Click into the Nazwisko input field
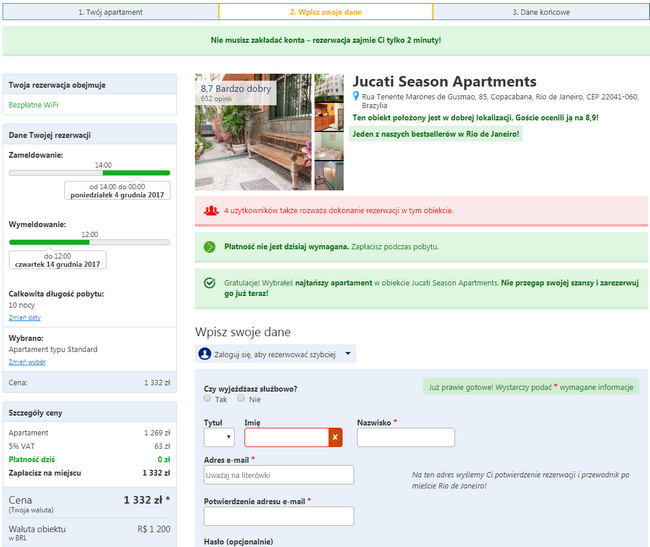Image resolution: width=650 pixels, height=547 pixels. click(406, 437)
